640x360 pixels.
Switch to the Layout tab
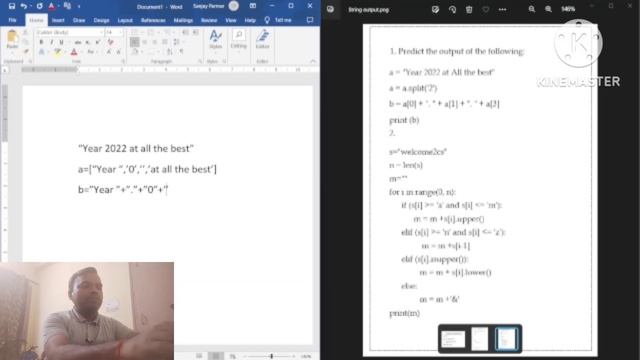[x=125, y=20]
